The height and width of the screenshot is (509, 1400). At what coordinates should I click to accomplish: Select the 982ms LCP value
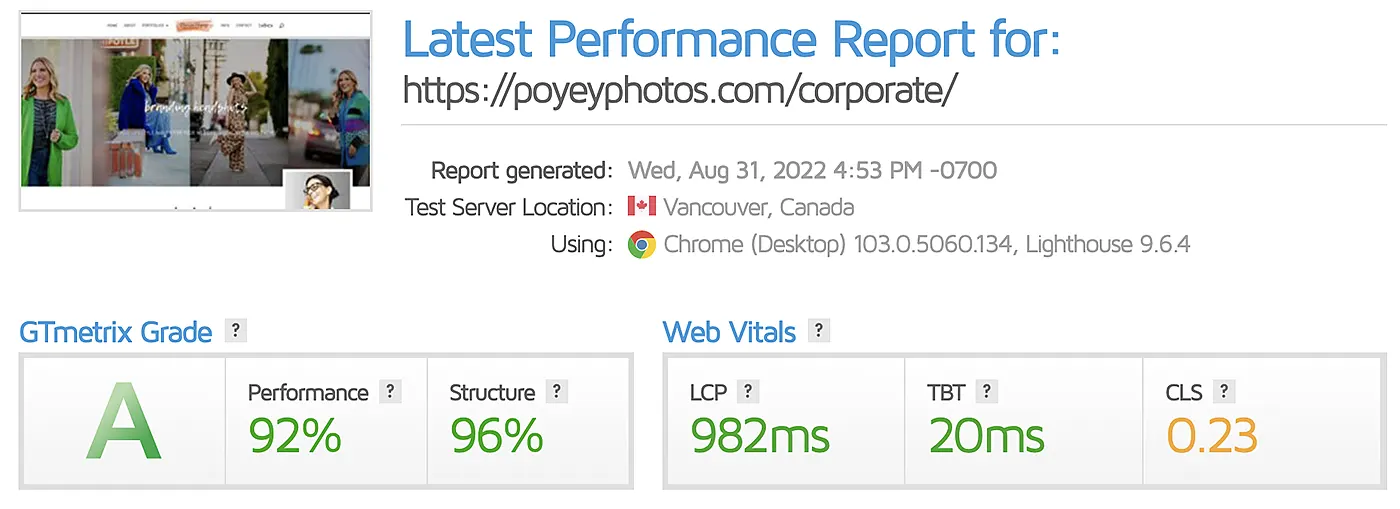(x=760, y=436)
